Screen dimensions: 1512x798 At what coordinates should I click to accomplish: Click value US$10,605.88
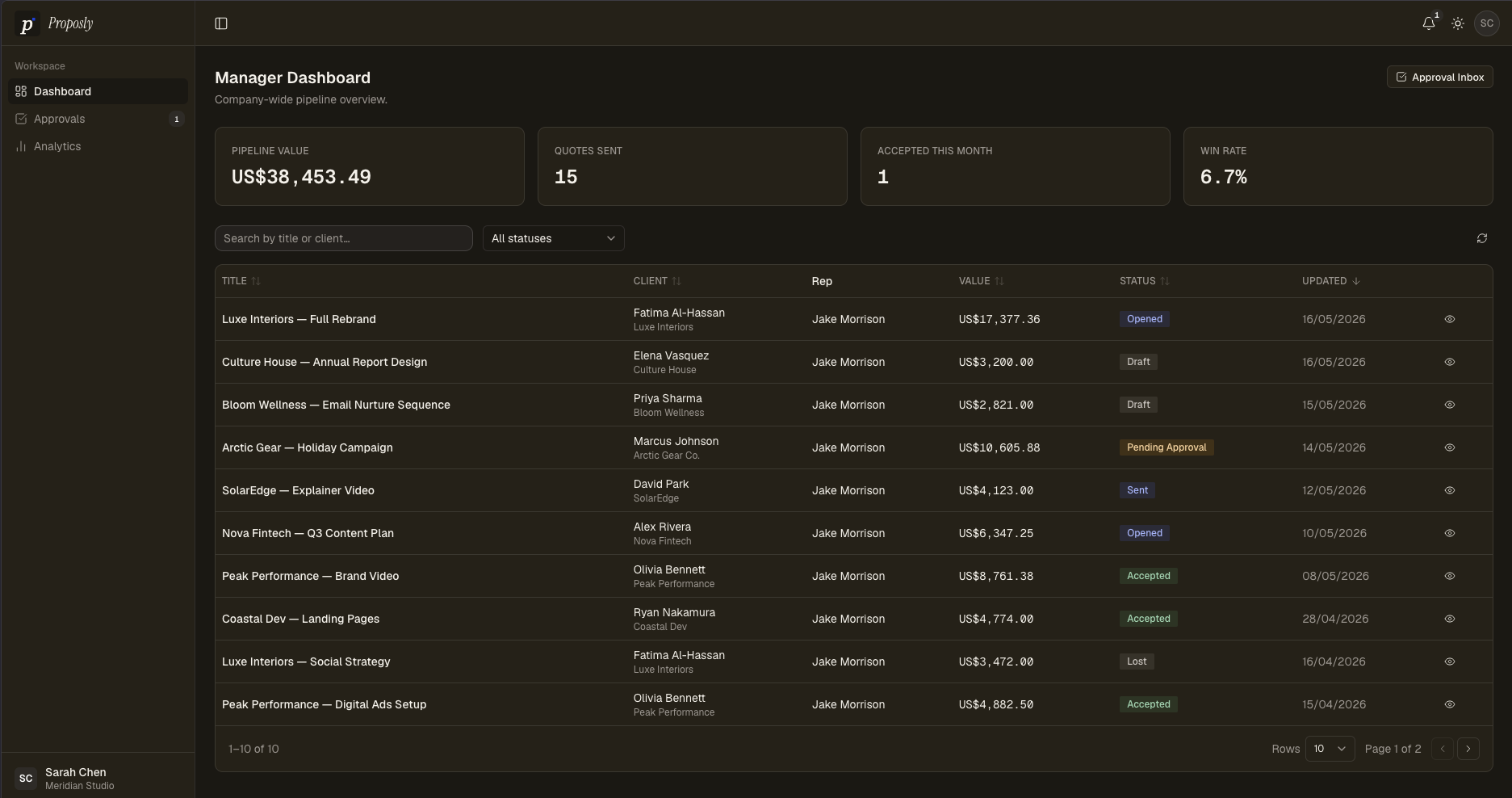[999, 447]
